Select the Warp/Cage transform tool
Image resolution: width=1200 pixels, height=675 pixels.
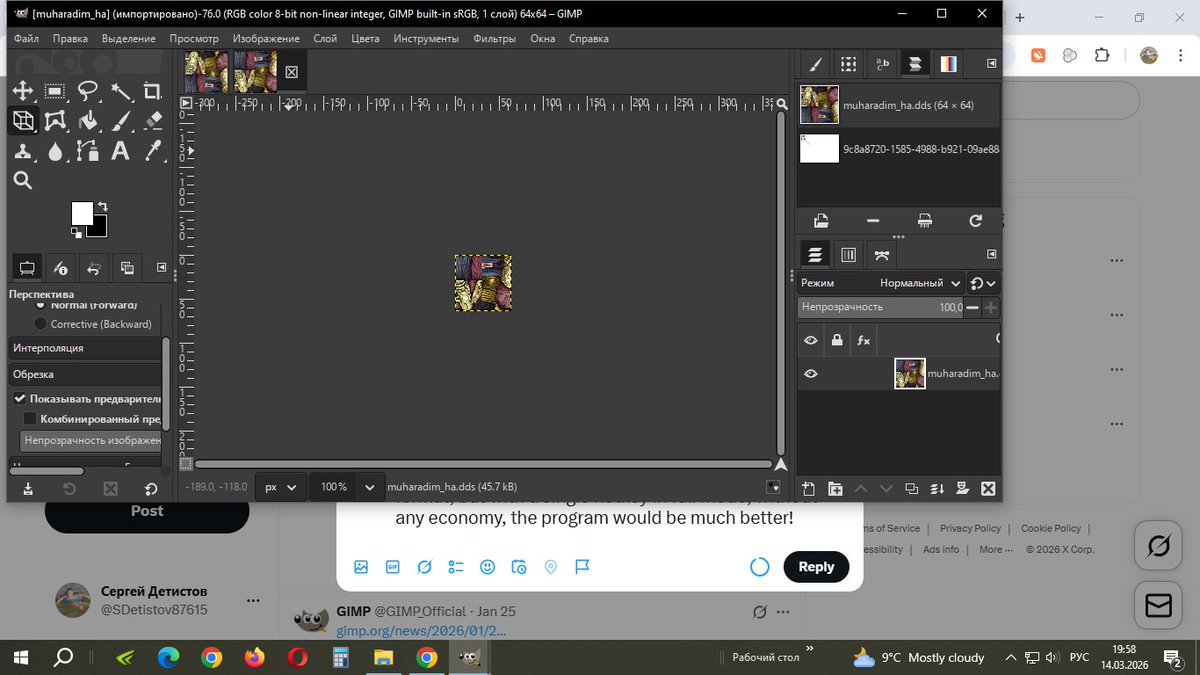coord(55,121)
